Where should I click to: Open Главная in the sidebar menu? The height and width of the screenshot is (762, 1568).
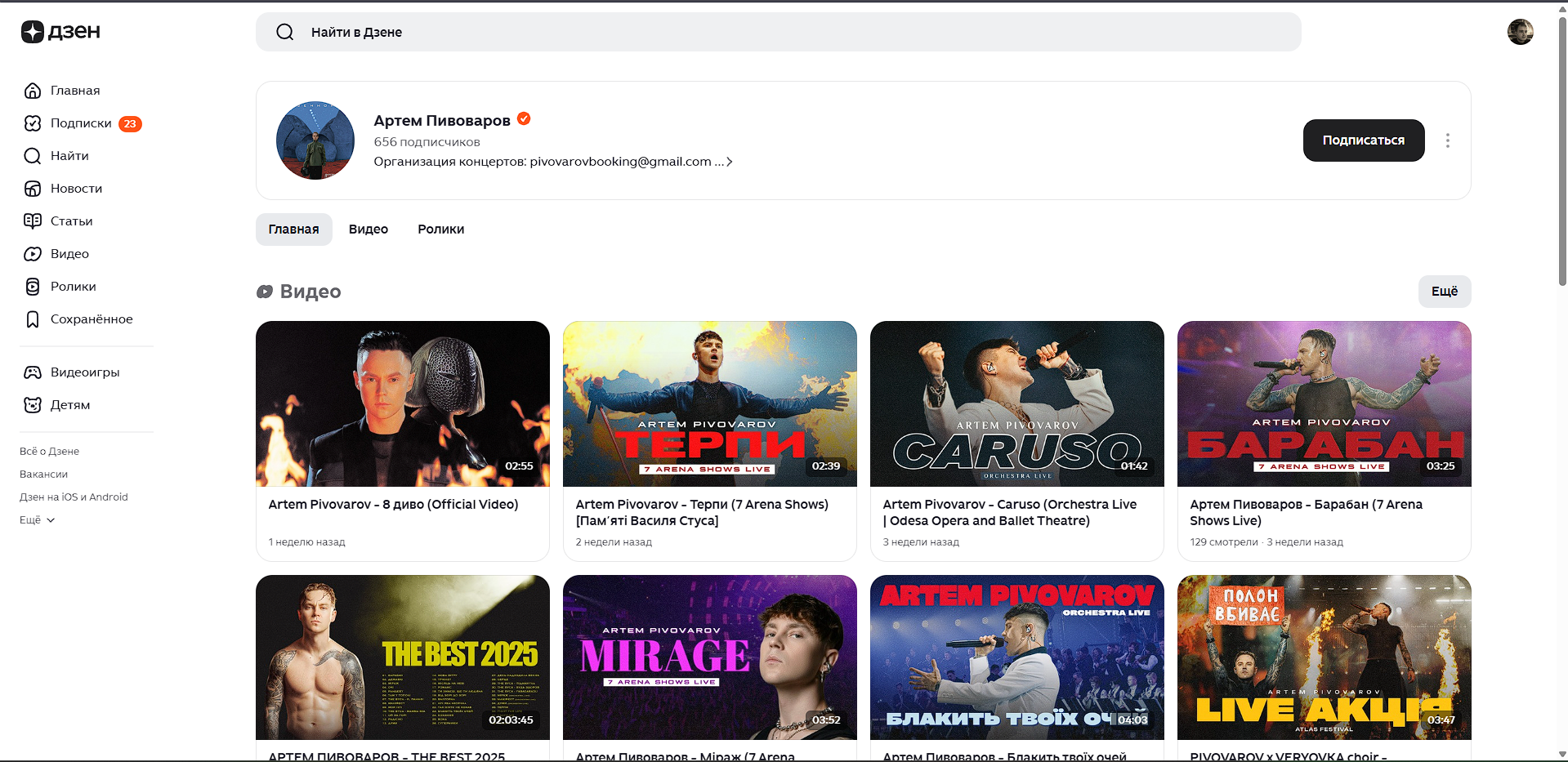click(75, 91)
